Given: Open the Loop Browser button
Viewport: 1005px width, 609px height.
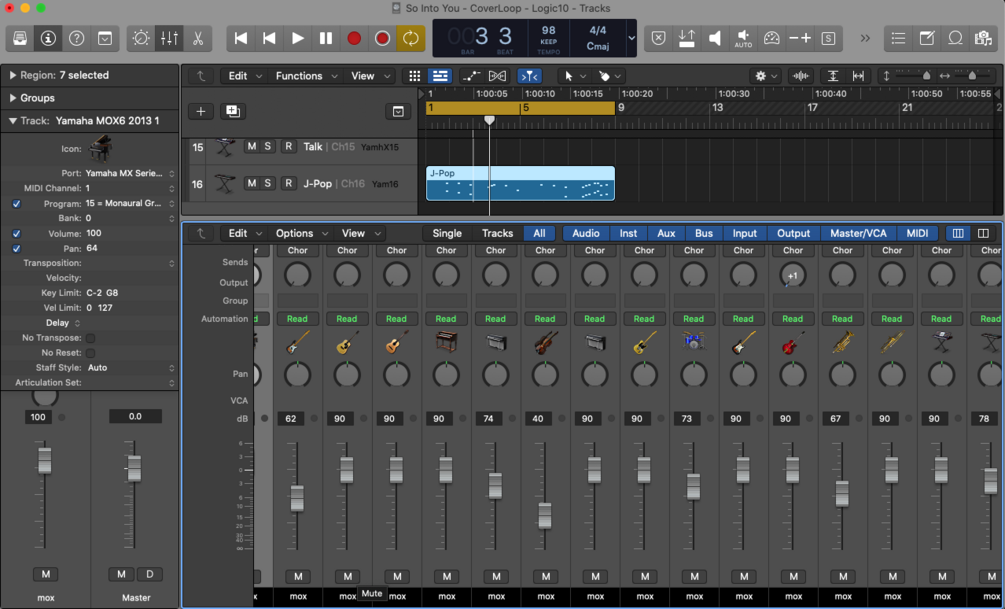Looking at the screenshot, I should [955, 38].
